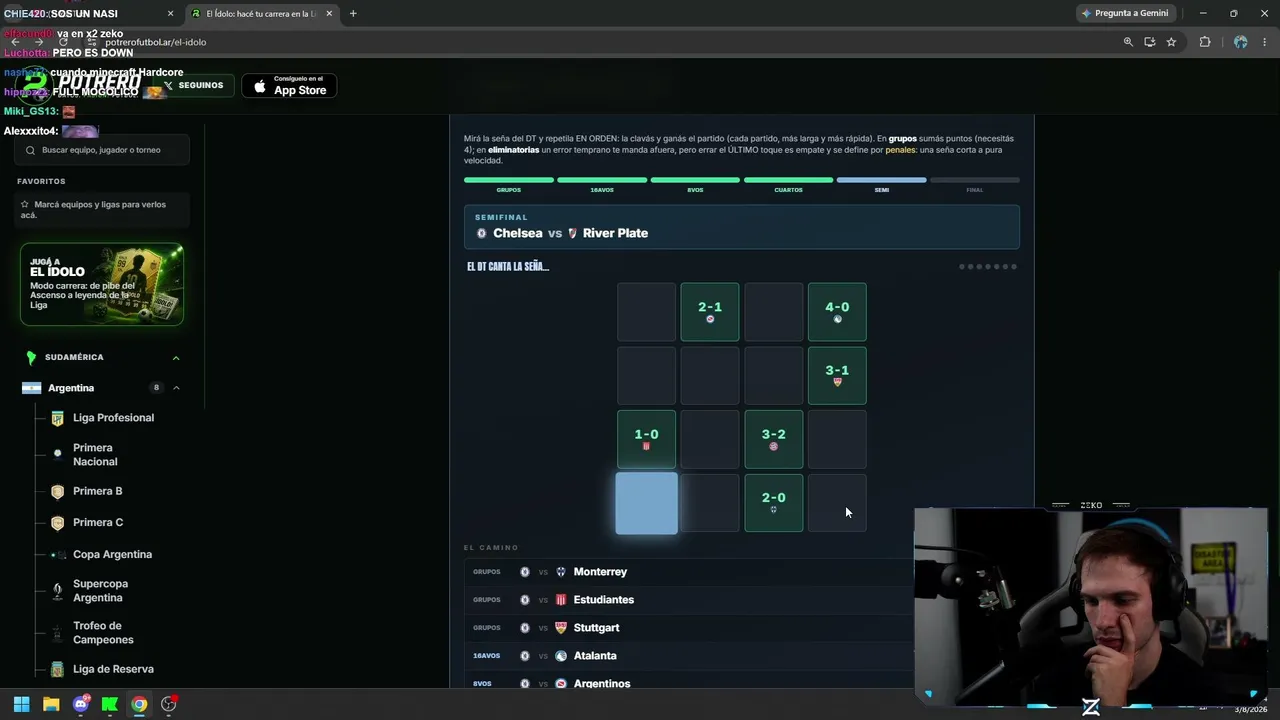Click the Primera C shield icon
This screenshot has height=720, width=1280.
point(57,523)
